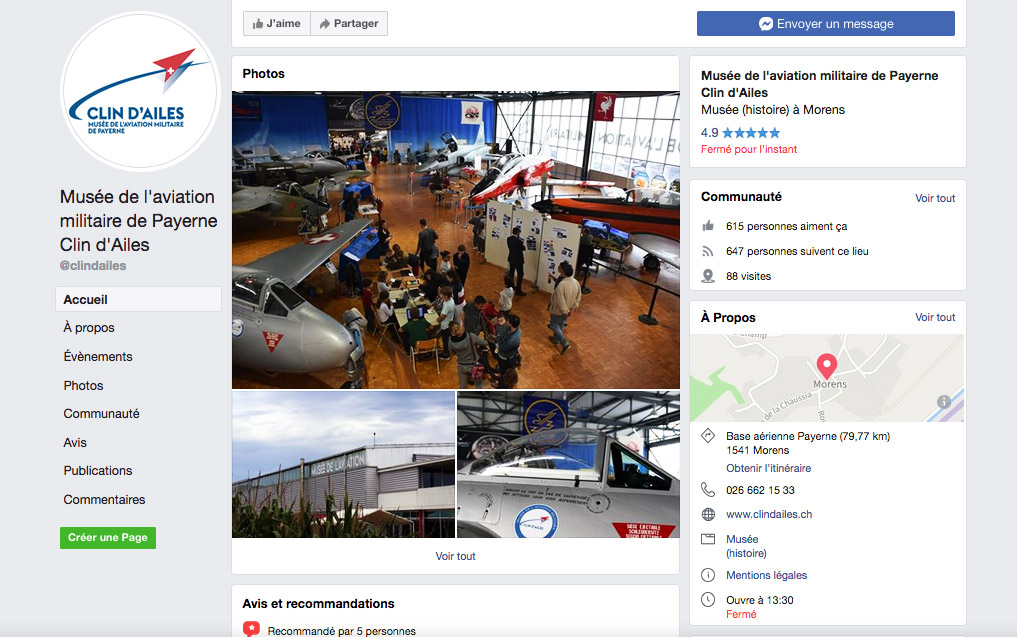
Task: Click the 'Base aérienne Payerne (79,77 km)' address
Action: coord(808,437)
